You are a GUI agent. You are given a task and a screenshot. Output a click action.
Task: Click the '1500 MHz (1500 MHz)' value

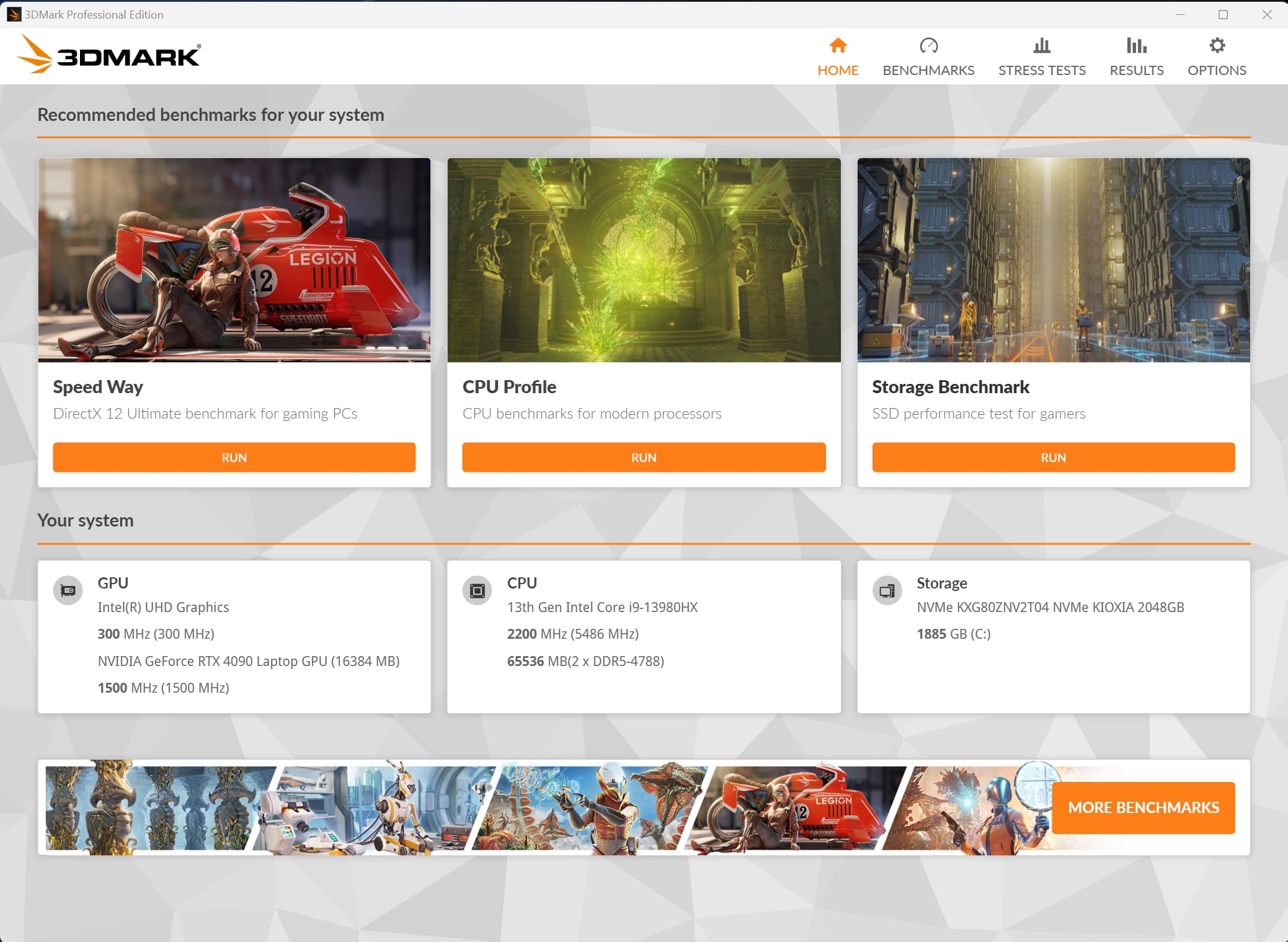[163, 688]
